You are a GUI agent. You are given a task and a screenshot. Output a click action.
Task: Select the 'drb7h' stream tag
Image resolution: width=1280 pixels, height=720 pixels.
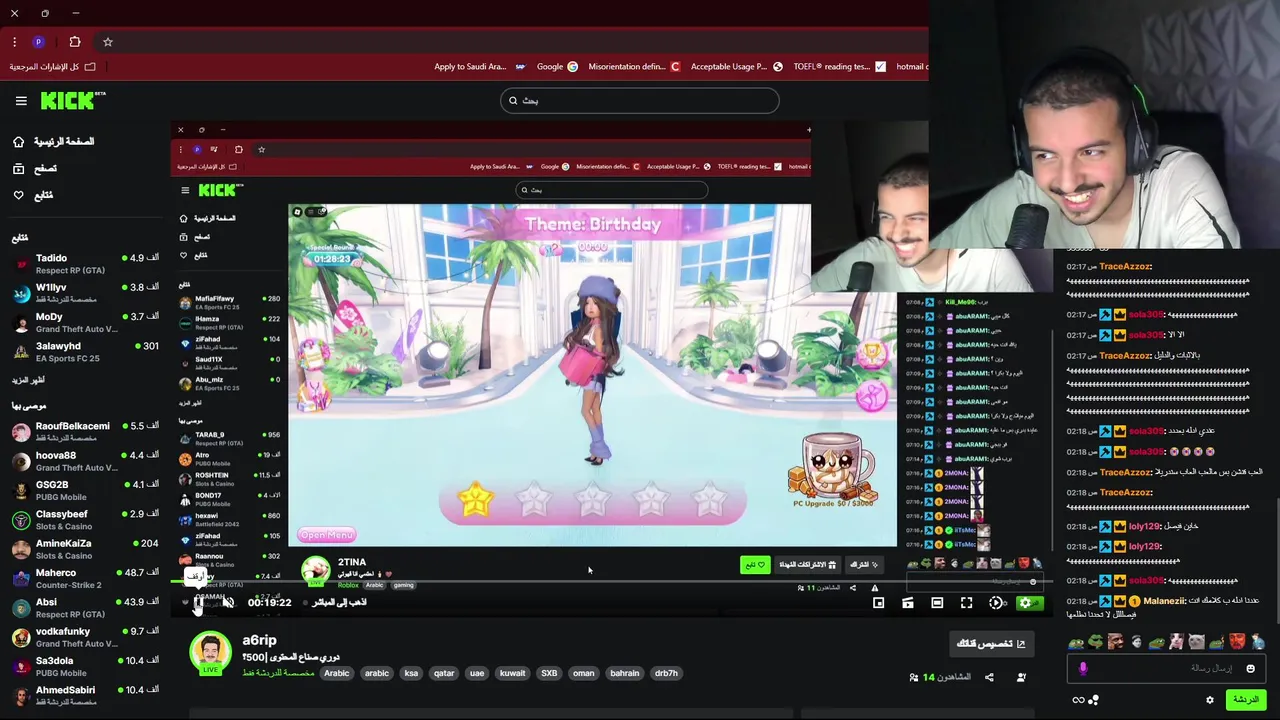coord(666,673)
